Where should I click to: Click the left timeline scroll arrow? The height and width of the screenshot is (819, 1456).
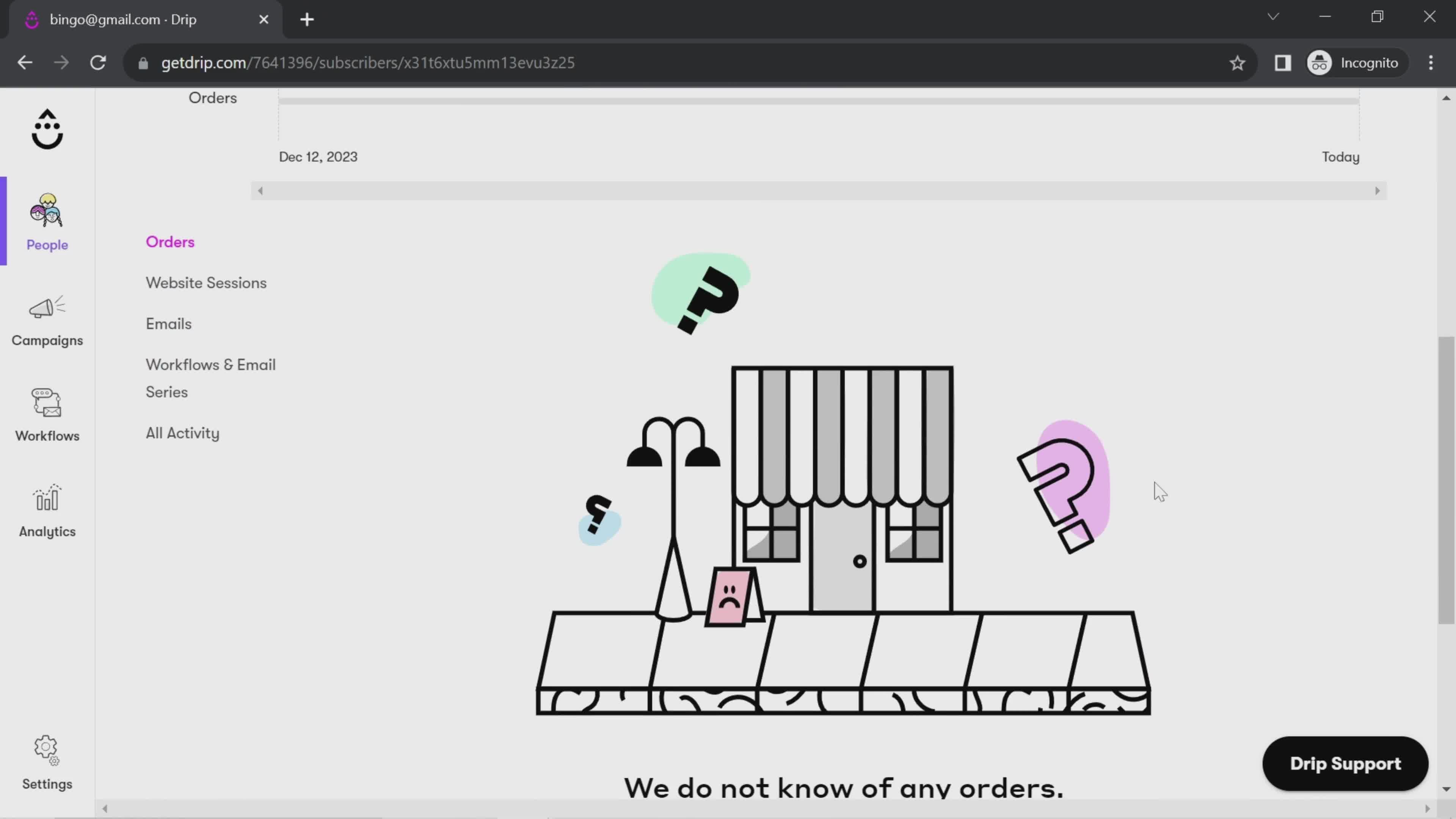[260, 190]
